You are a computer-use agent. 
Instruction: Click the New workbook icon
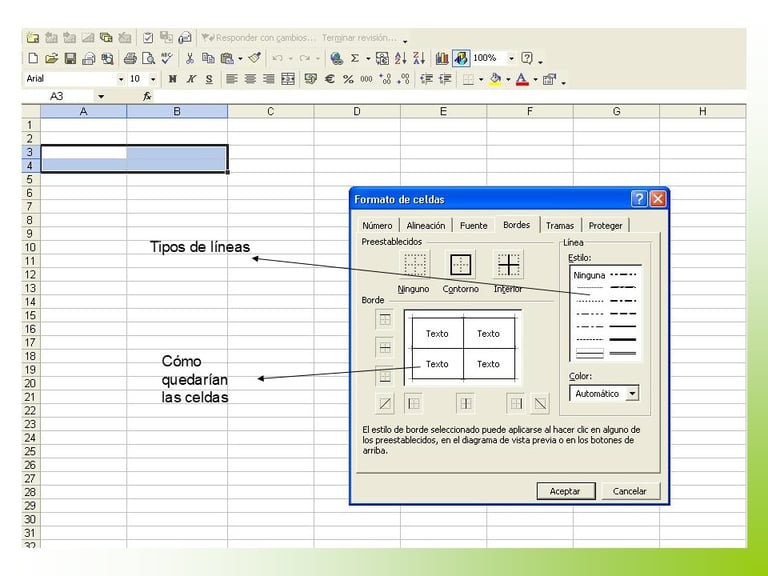tap(33, 58)
